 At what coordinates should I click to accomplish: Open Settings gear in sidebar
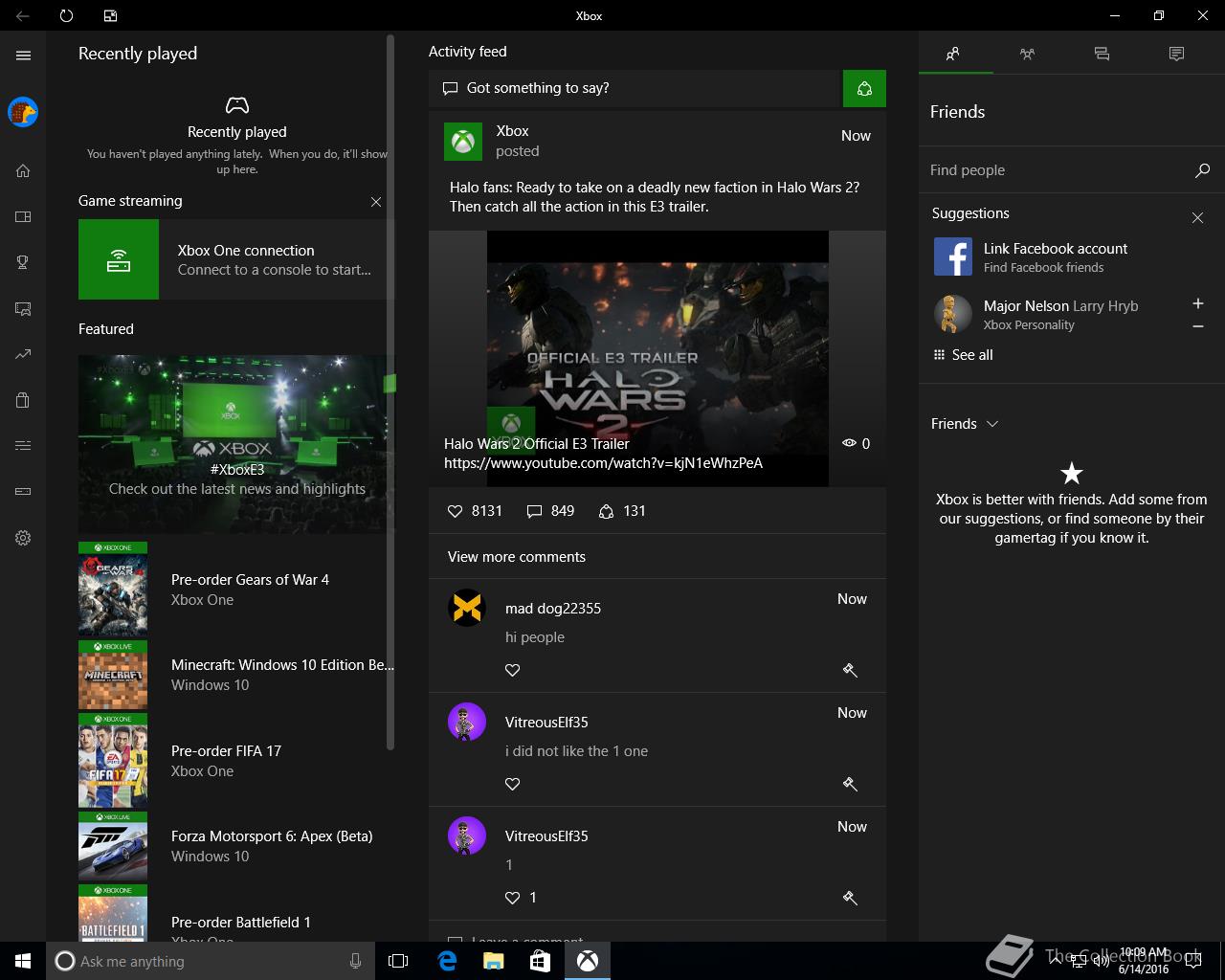click(23, 538)
